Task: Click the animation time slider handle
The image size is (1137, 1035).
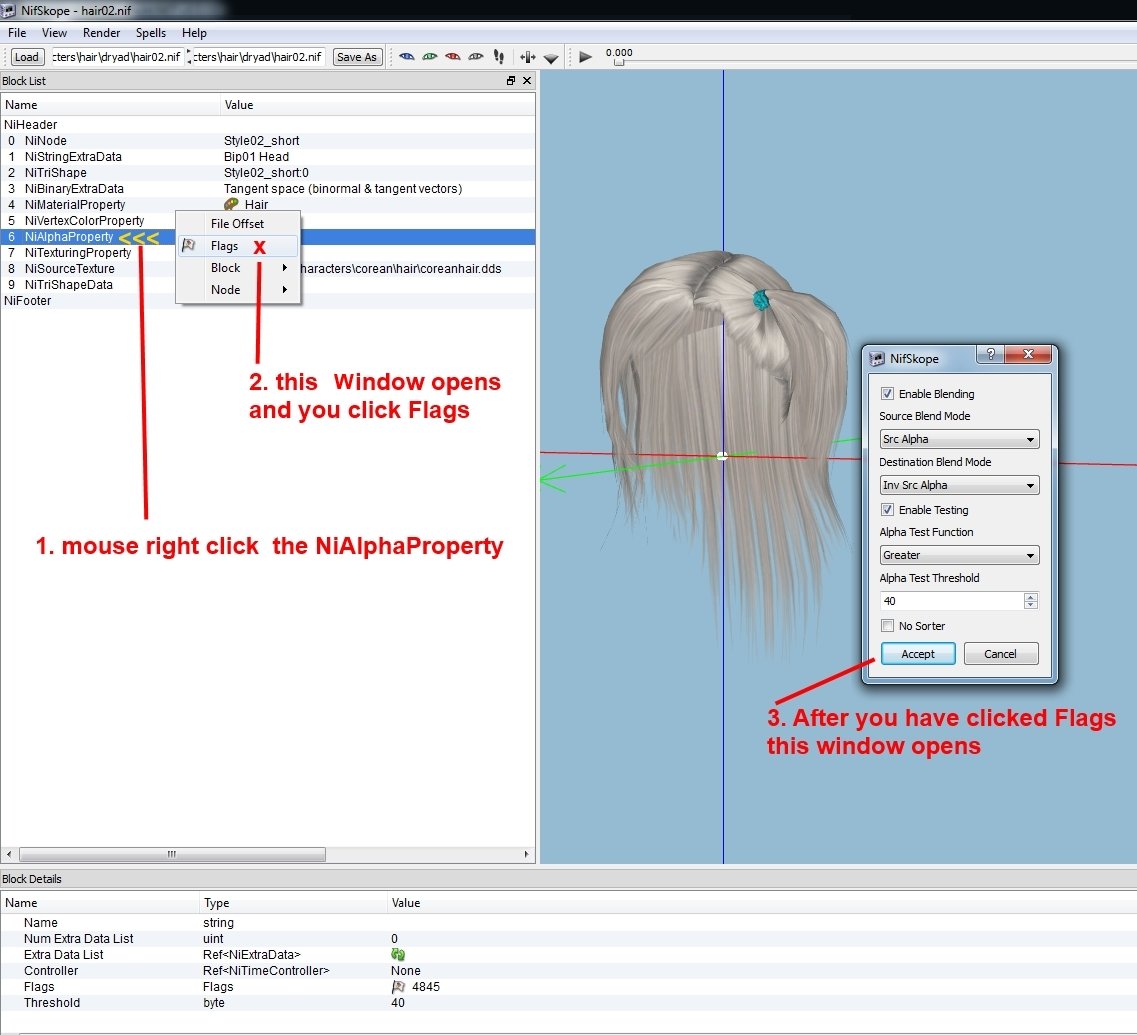Action: pos(619,62)
